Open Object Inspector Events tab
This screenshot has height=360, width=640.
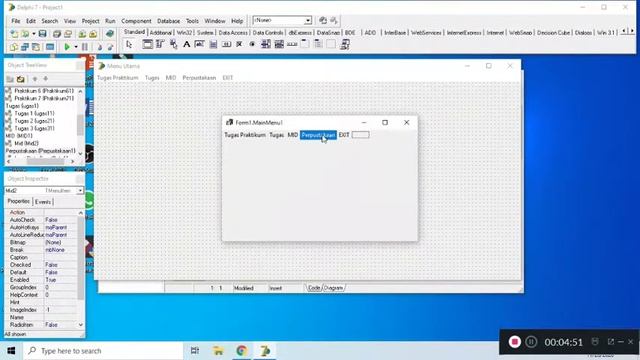(x=42, y=202)
